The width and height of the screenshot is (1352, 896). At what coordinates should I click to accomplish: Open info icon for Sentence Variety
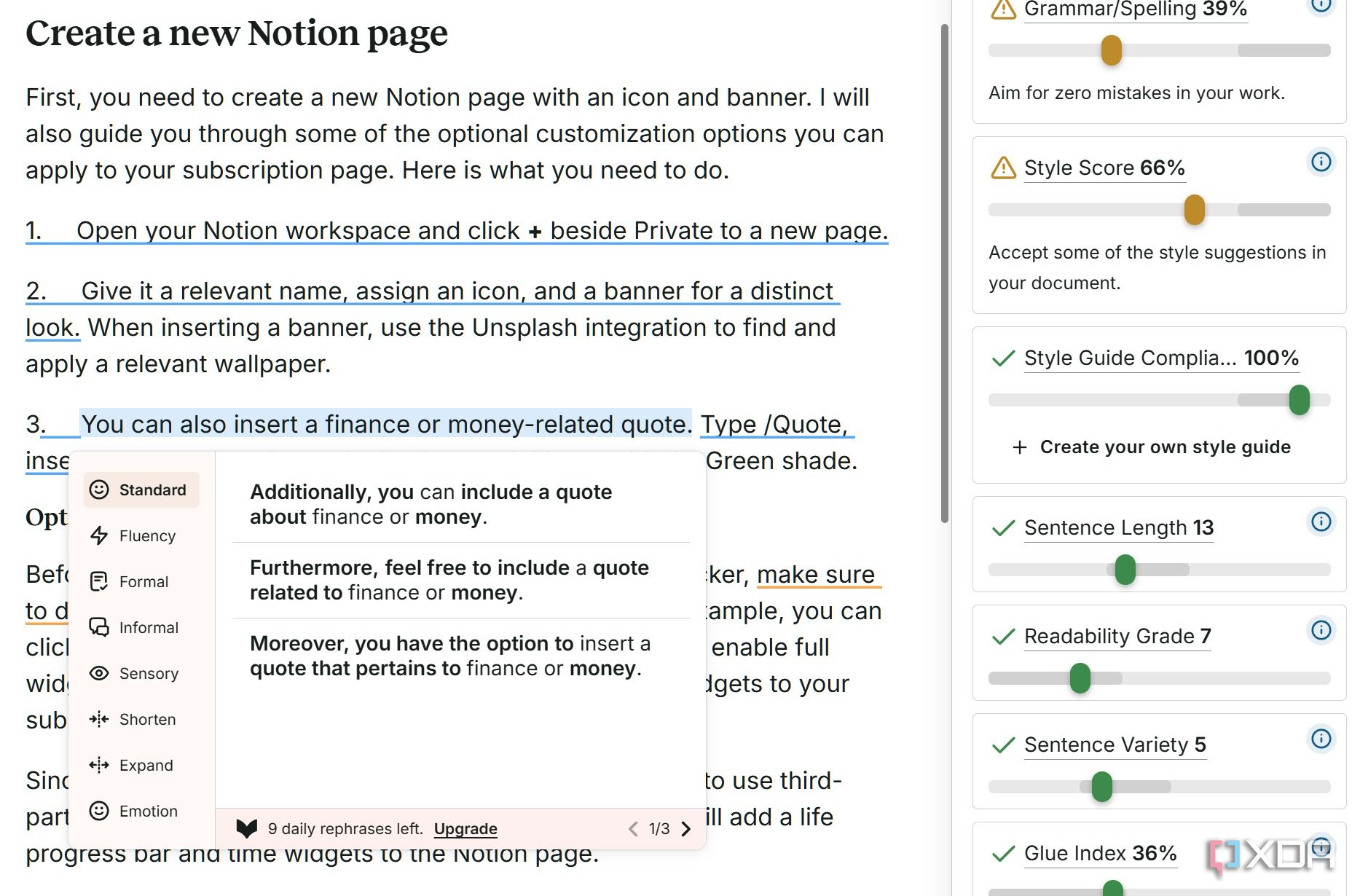pos(1321,739)
